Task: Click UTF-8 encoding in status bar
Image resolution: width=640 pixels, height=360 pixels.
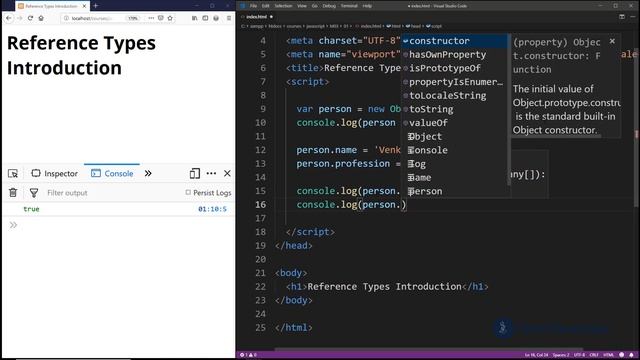Action: pos(580,355)
